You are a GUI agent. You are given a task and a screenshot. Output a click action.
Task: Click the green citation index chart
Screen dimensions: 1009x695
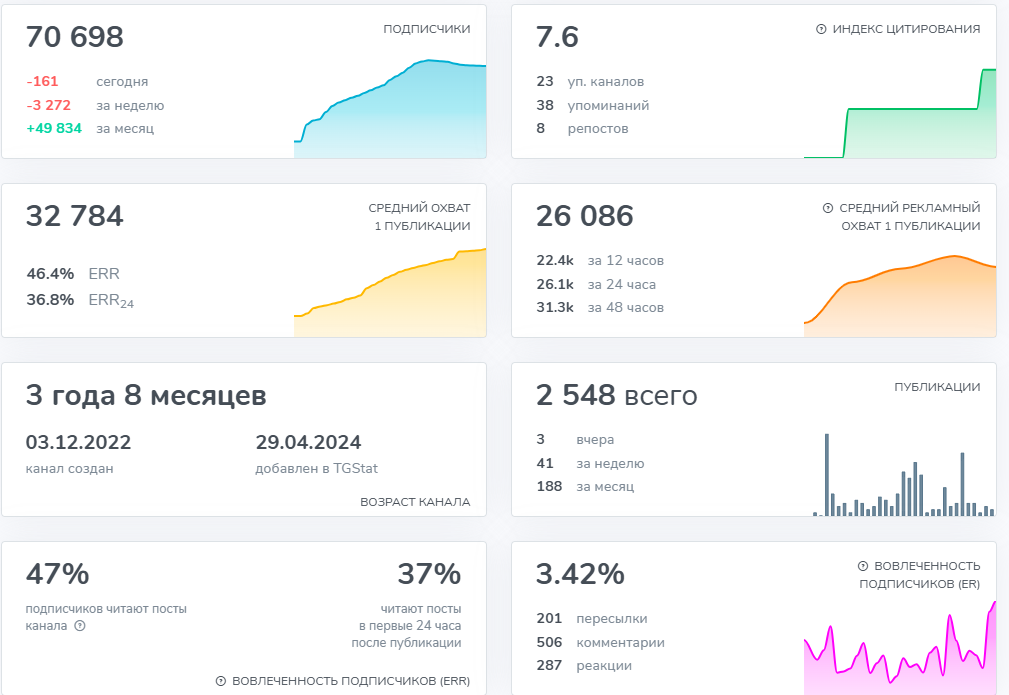tap(900, 113)
